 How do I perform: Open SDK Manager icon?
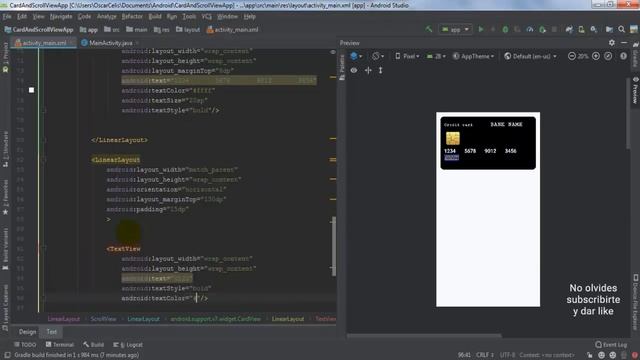click(x=593, y=29)
